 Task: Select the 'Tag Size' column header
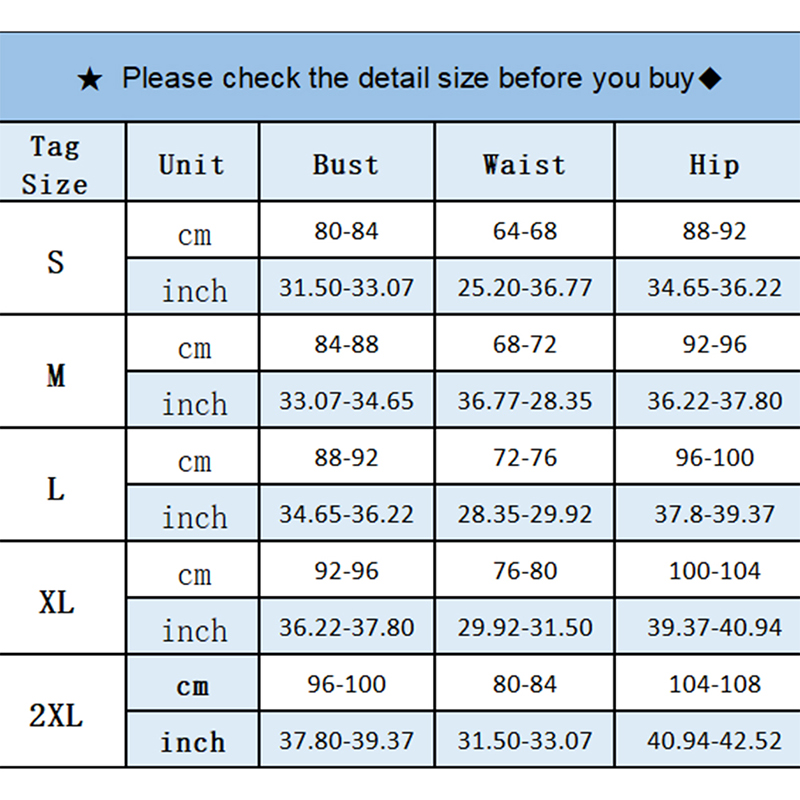[55, 165]
